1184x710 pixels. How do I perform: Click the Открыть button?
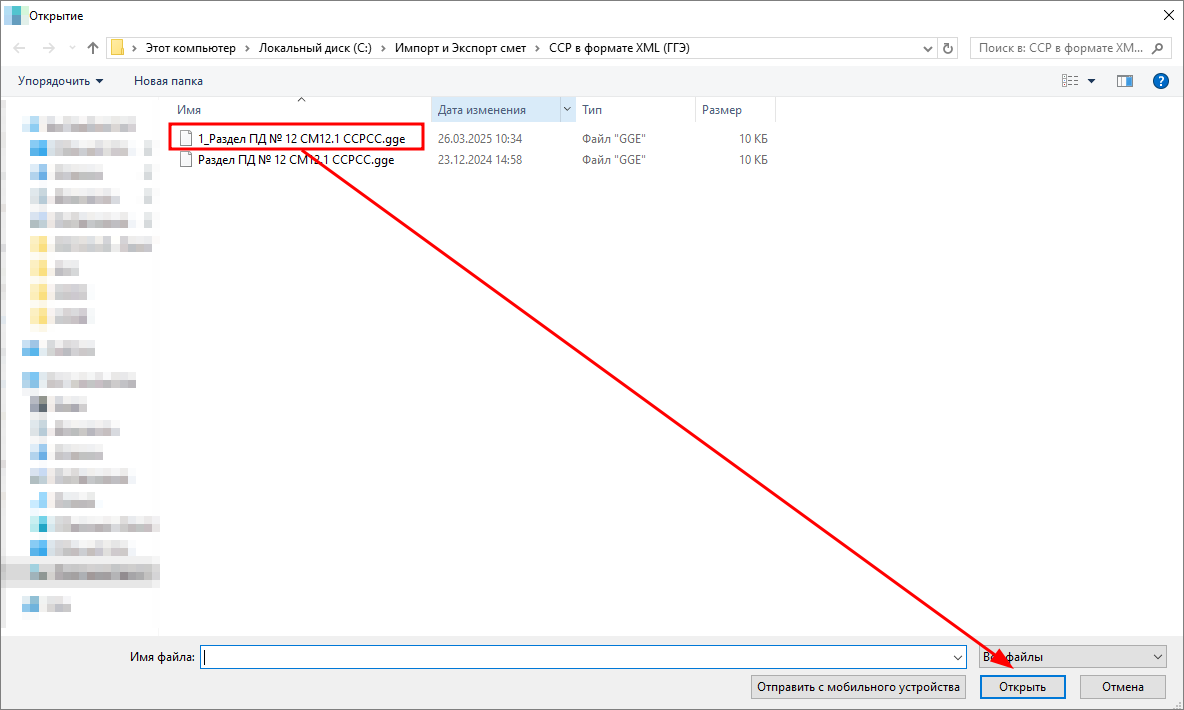[x=1022, y=687]
